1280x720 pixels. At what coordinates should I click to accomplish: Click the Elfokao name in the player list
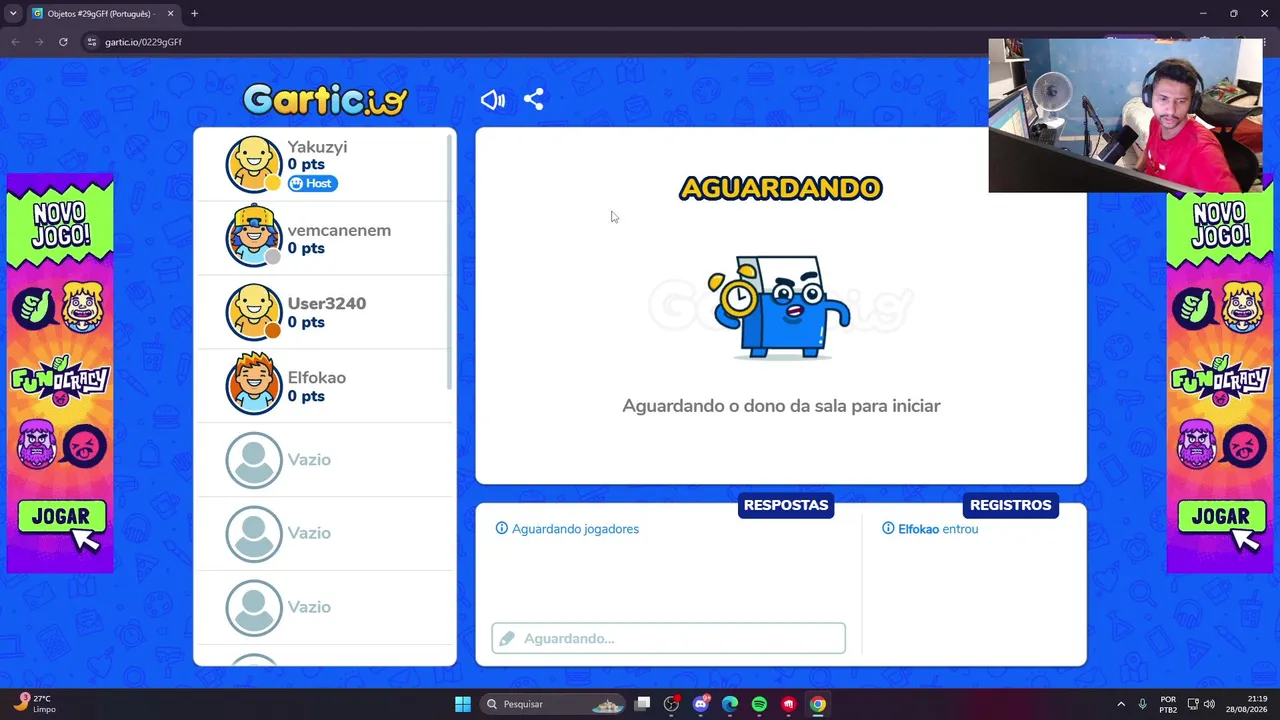317,377
